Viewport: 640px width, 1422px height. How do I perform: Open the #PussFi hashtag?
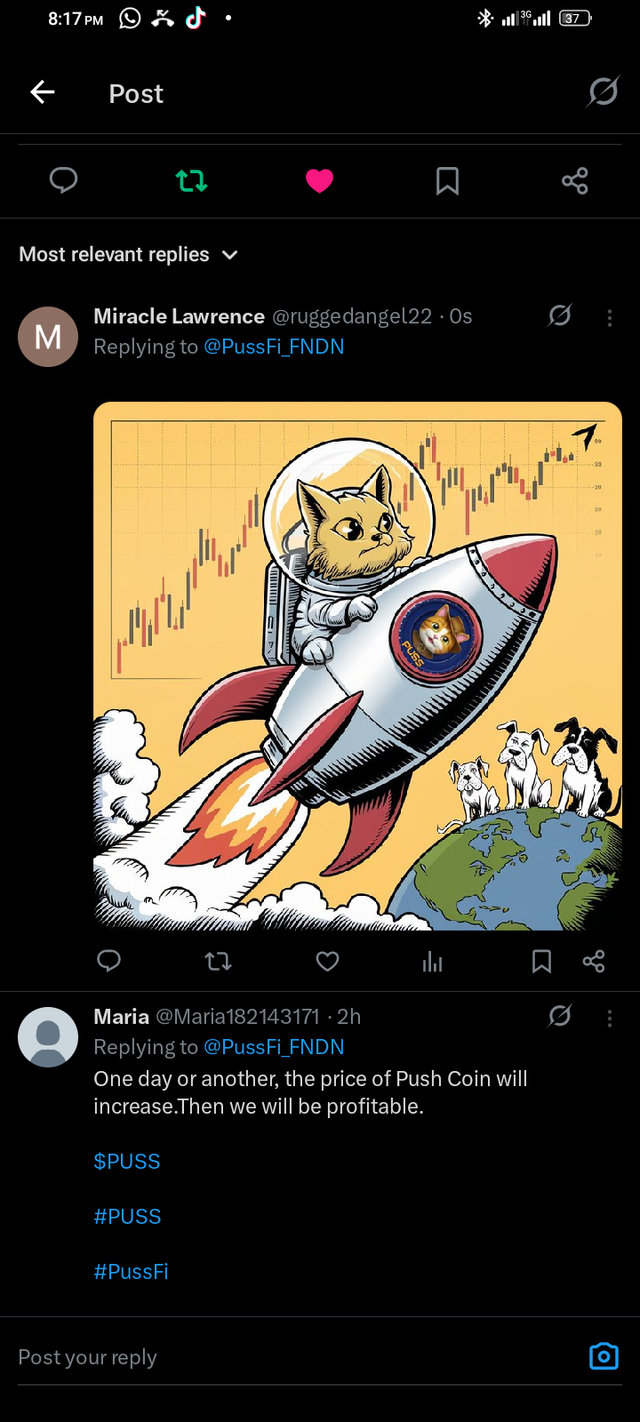131,1272
